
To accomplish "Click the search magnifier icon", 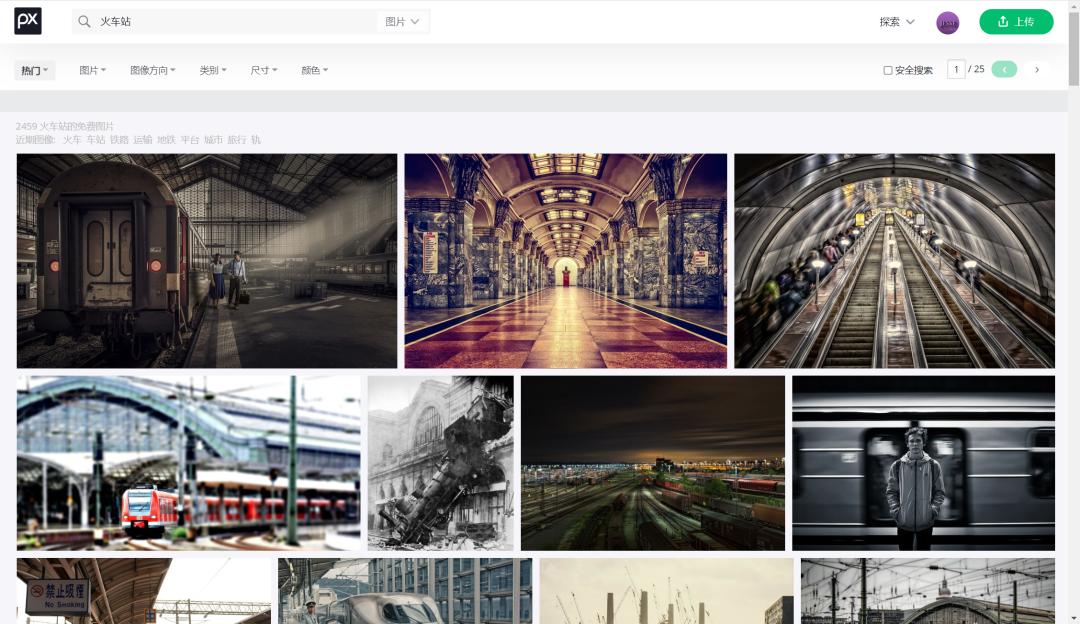I will point(85,22).
